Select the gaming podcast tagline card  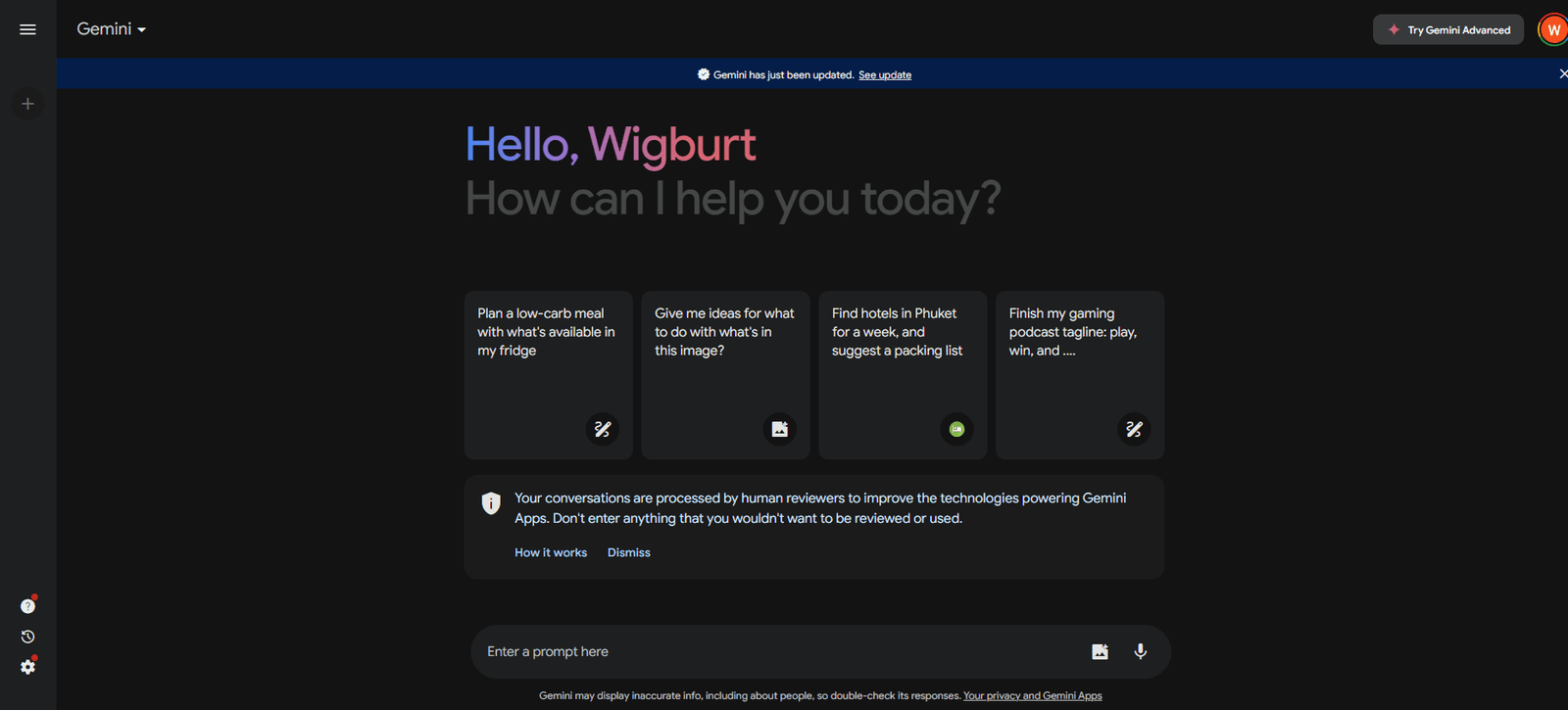point(1080,375)
